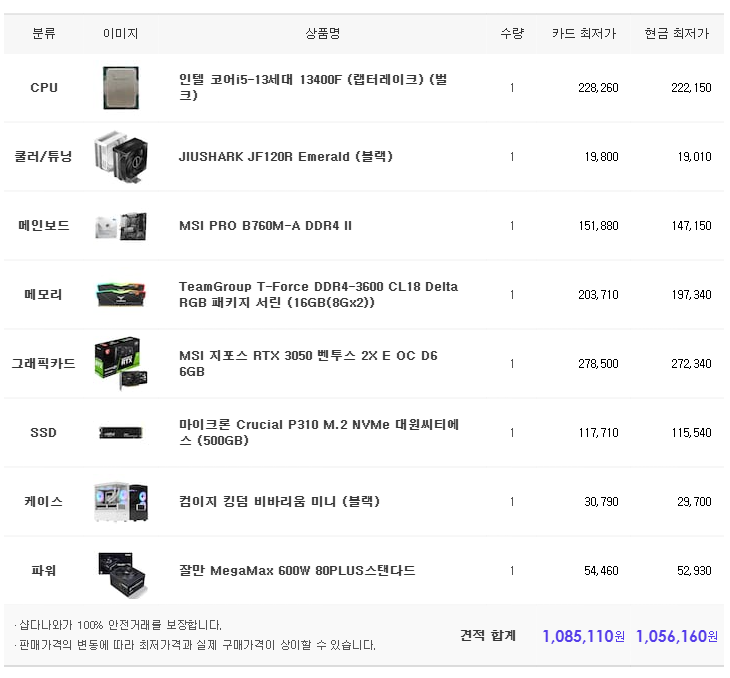Click the 카드 최저가 column header
Viewport: 730px width, 678px height.
585,34
